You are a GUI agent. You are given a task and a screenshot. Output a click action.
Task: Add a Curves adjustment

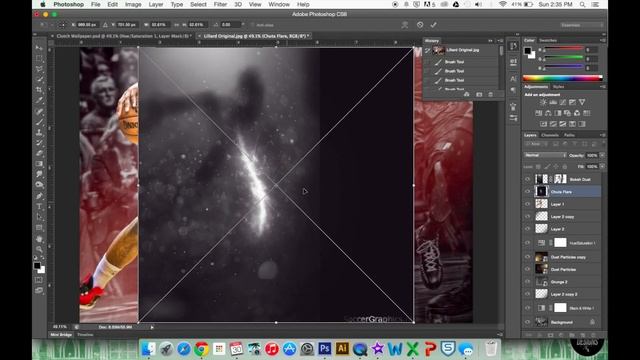pyautogui.click(x=563, y=102)
